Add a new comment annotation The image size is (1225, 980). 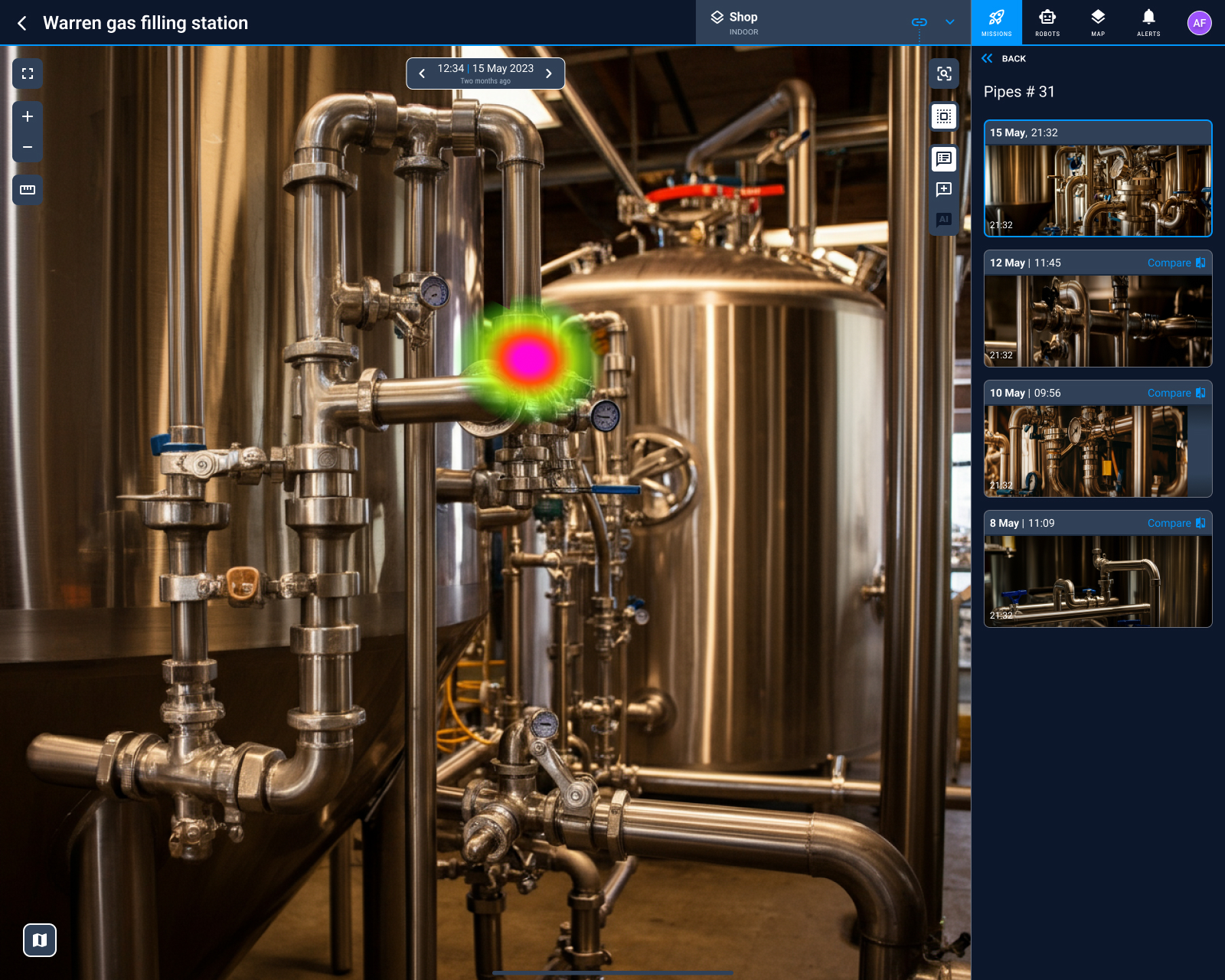click(x=944, y=189)
